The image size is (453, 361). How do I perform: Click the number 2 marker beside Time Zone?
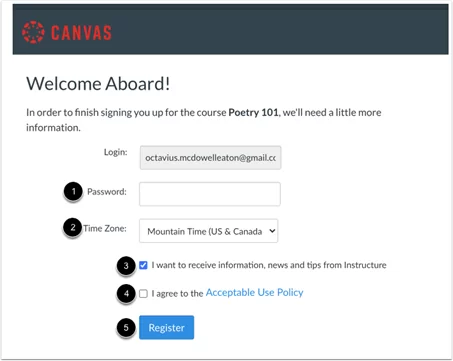click(x=73, y=228)
